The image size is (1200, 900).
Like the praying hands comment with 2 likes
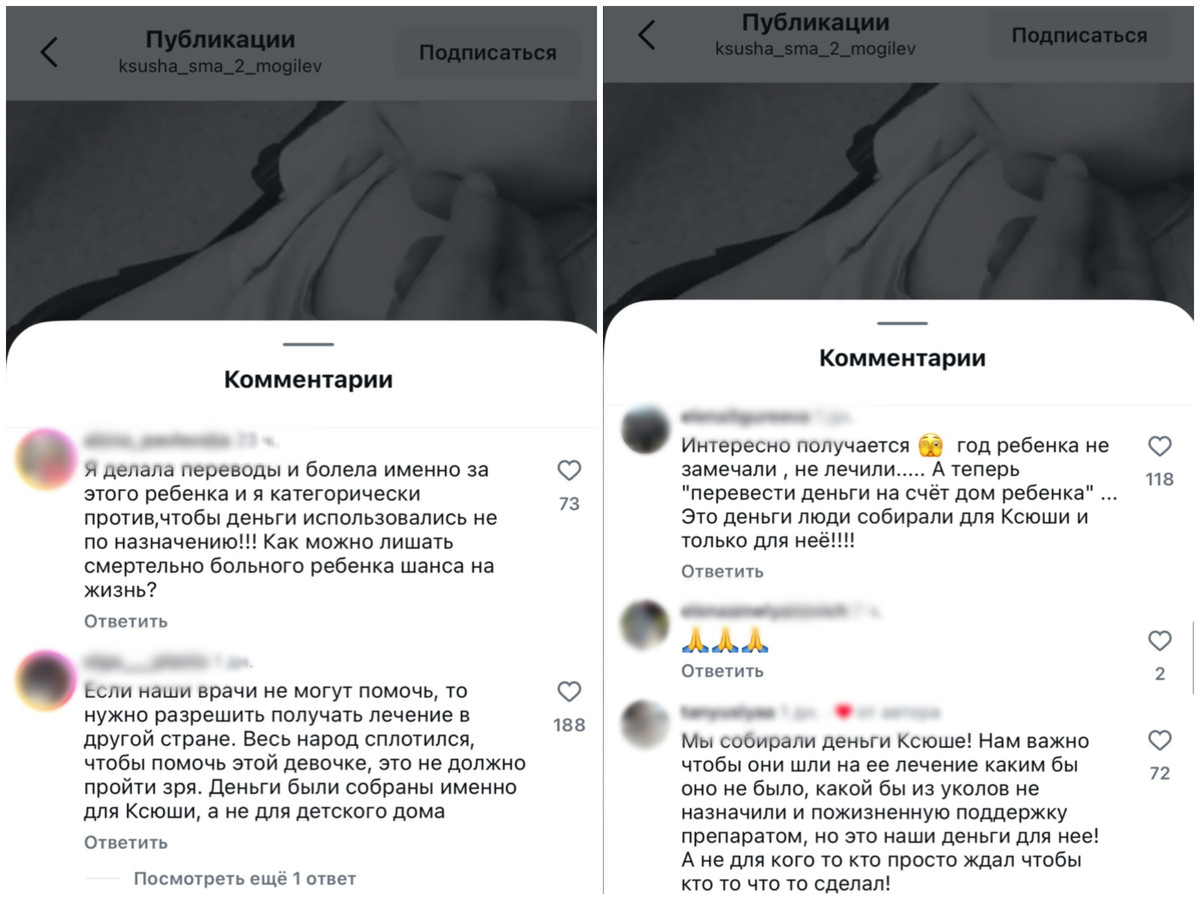point(1159,641)
